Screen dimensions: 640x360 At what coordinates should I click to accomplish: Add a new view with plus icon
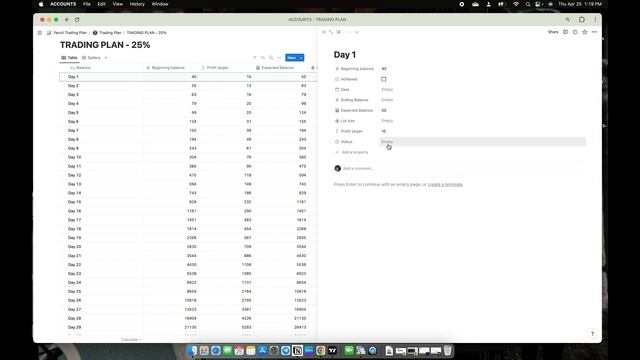[106, 58]
